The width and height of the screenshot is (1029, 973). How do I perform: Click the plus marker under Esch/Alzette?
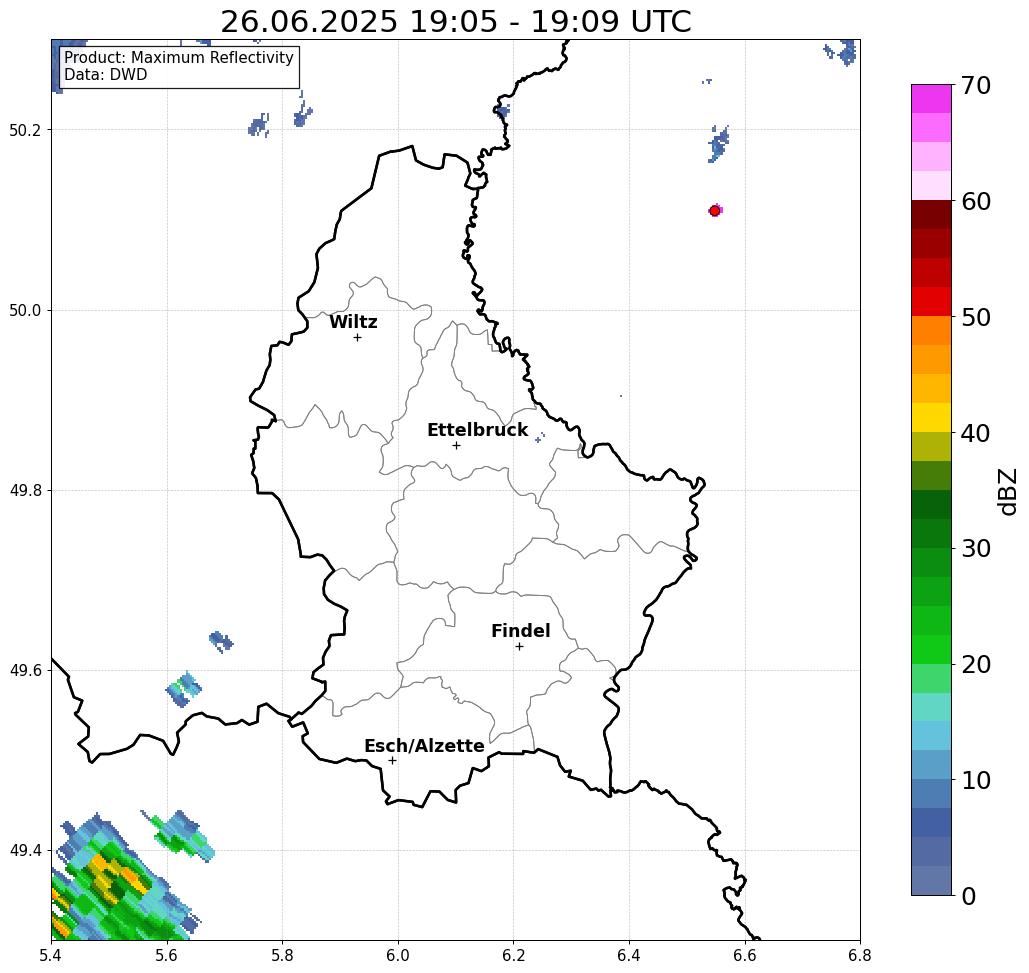392,761
